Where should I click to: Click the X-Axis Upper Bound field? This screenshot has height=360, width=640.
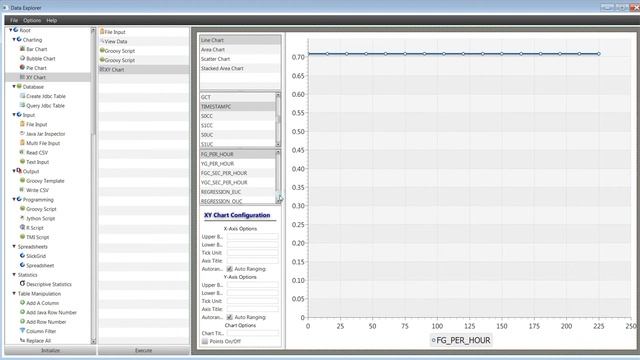(x=253, y=237)
